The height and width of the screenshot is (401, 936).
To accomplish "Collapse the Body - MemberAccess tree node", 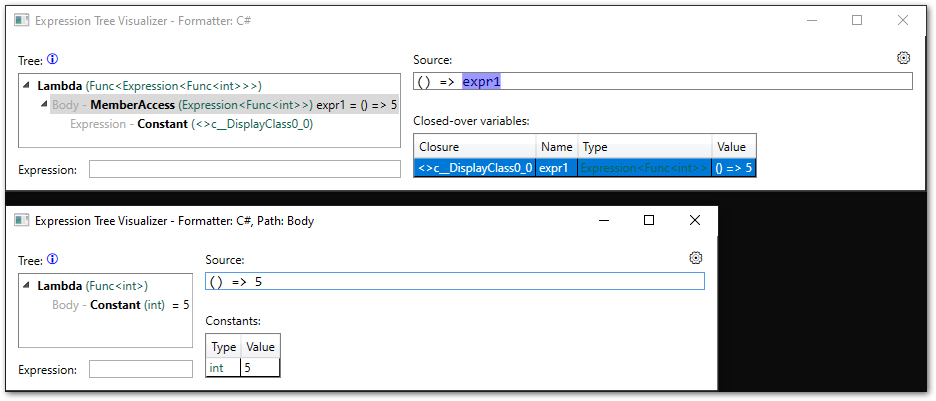I will point(44,105).
